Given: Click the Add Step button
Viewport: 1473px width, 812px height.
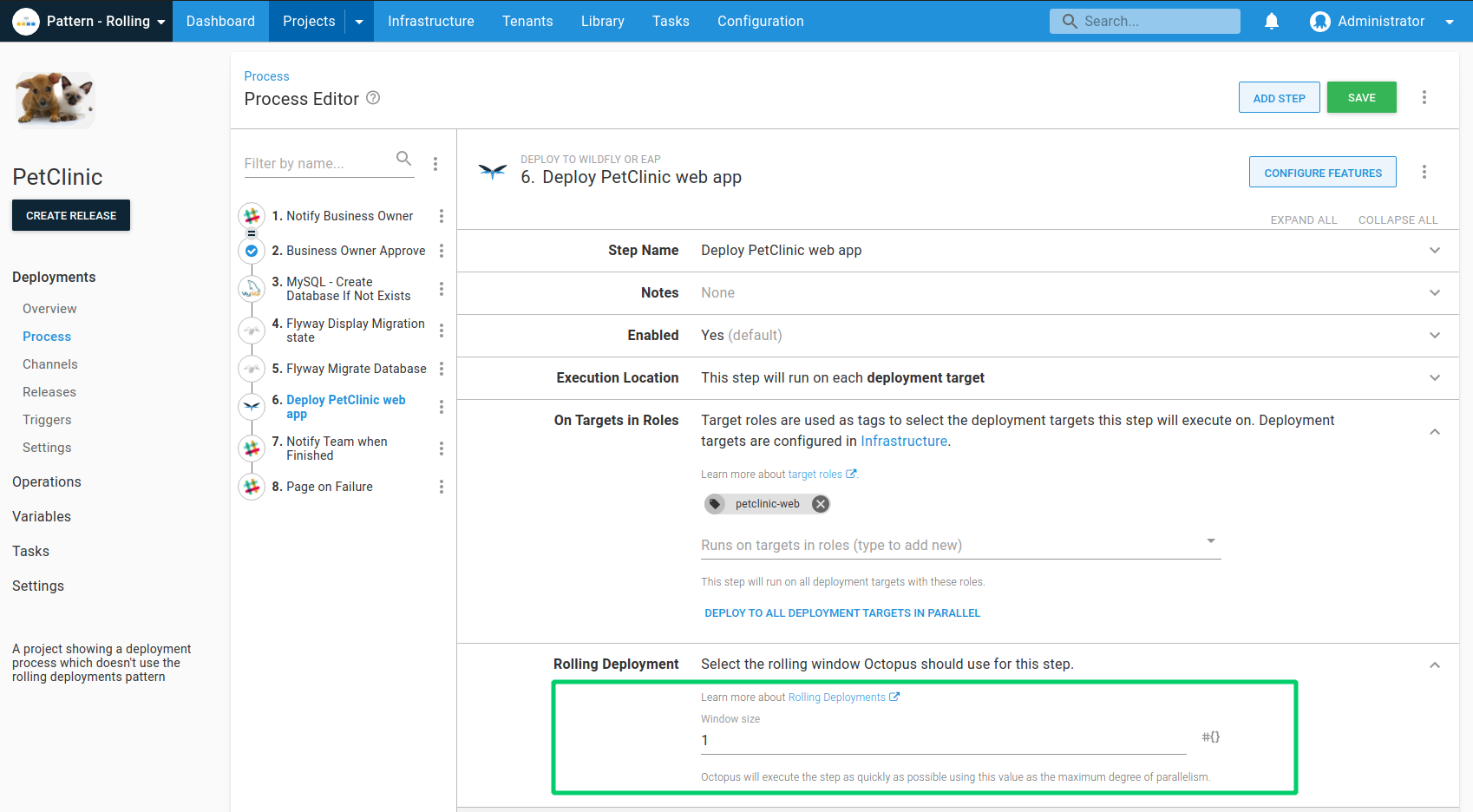Looking at the screenshot, I should coord(1279,98).
